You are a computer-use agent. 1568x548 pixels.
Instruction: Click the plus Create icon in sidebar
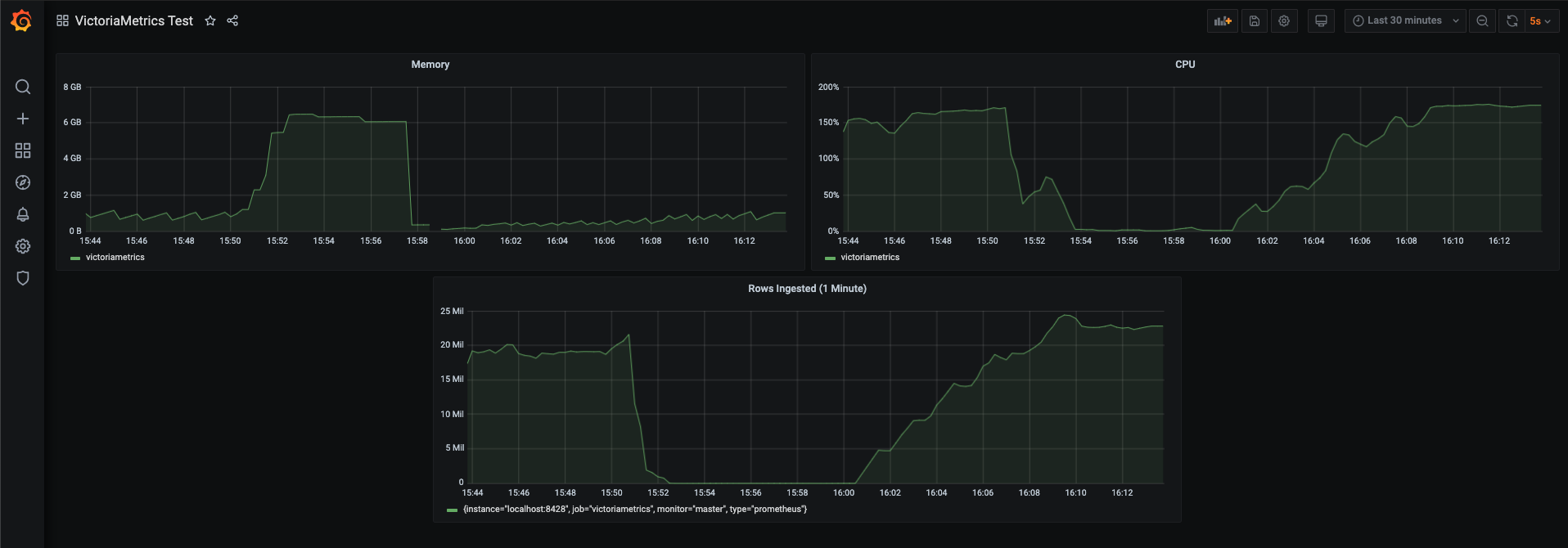[23, 119]
